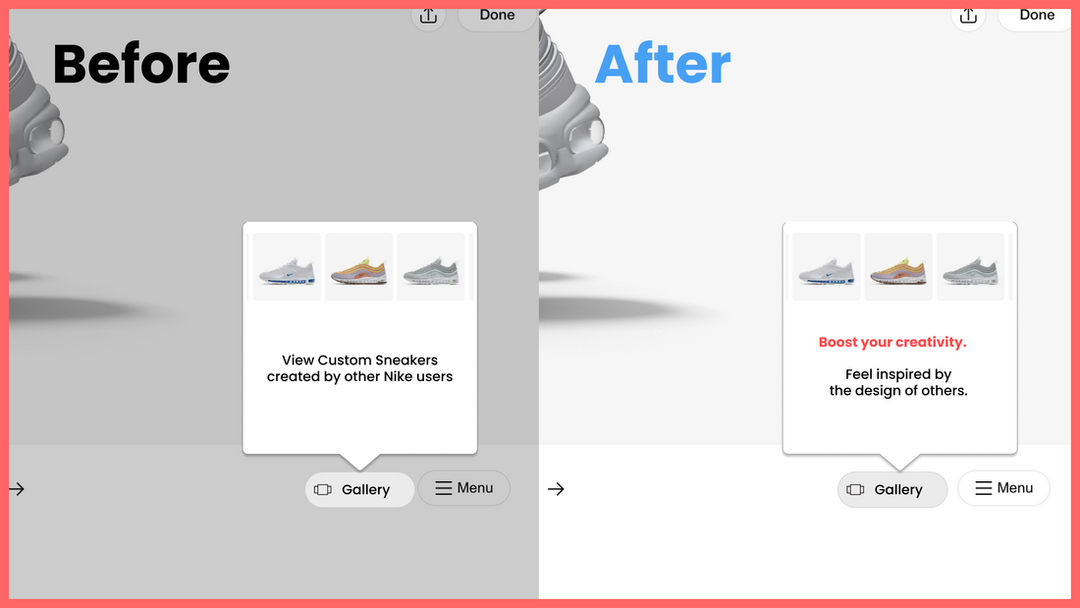Click the red "Boost your creativity." text

892,342
